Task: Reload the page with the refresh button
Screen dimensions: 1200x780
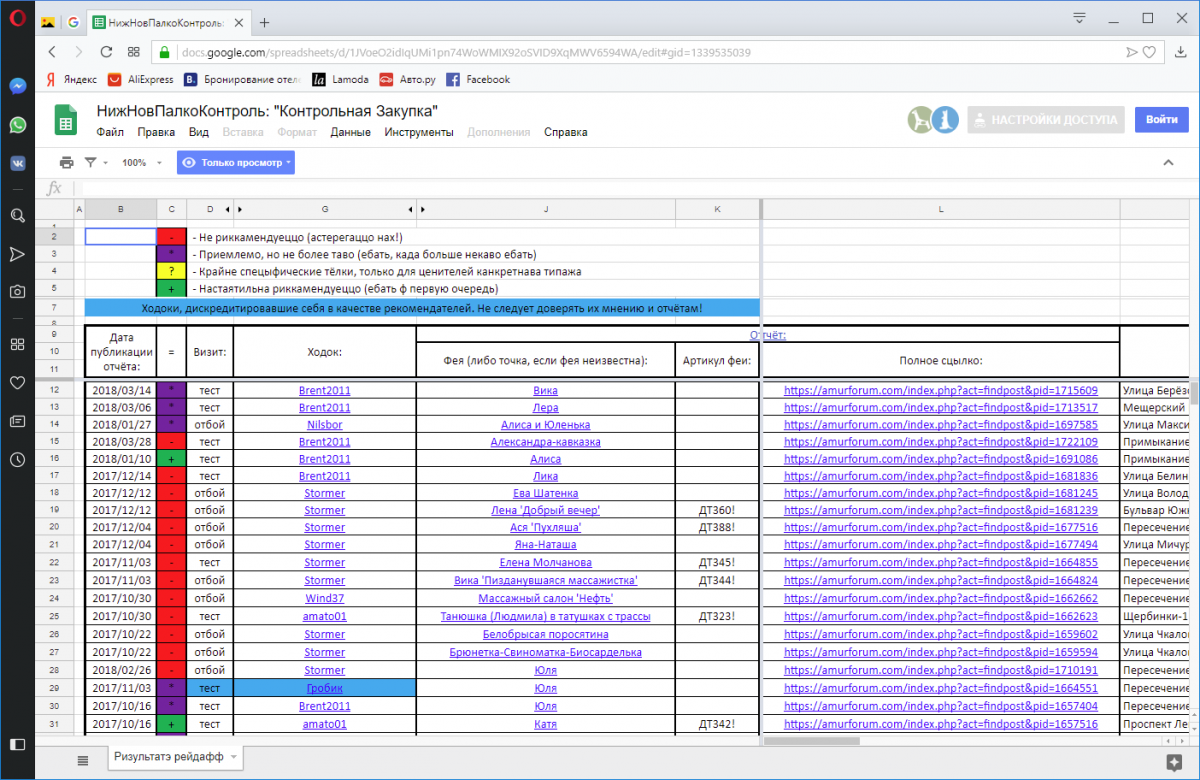Action: 106,52
